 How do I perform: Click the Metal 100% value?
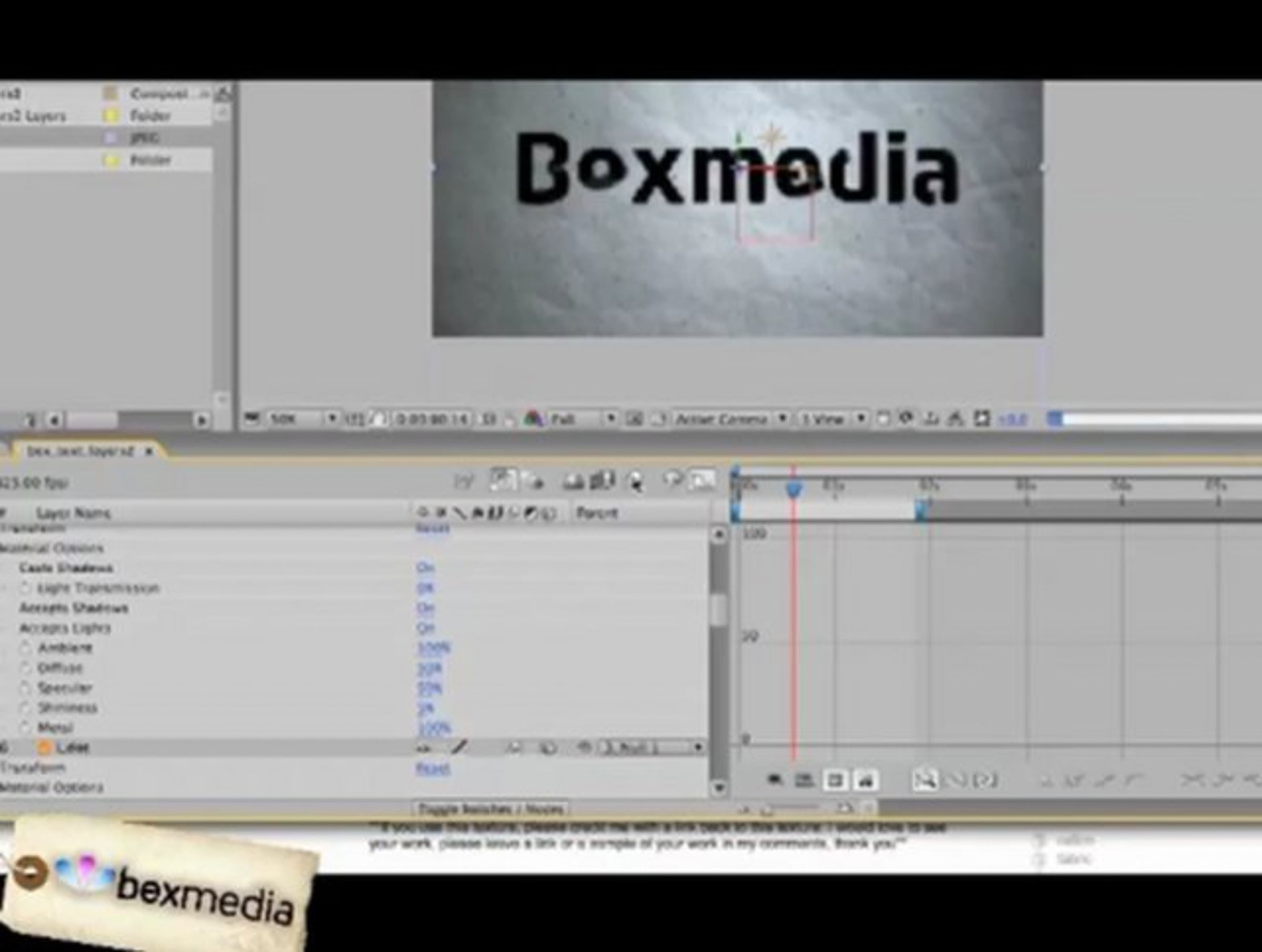click(434, 728)
